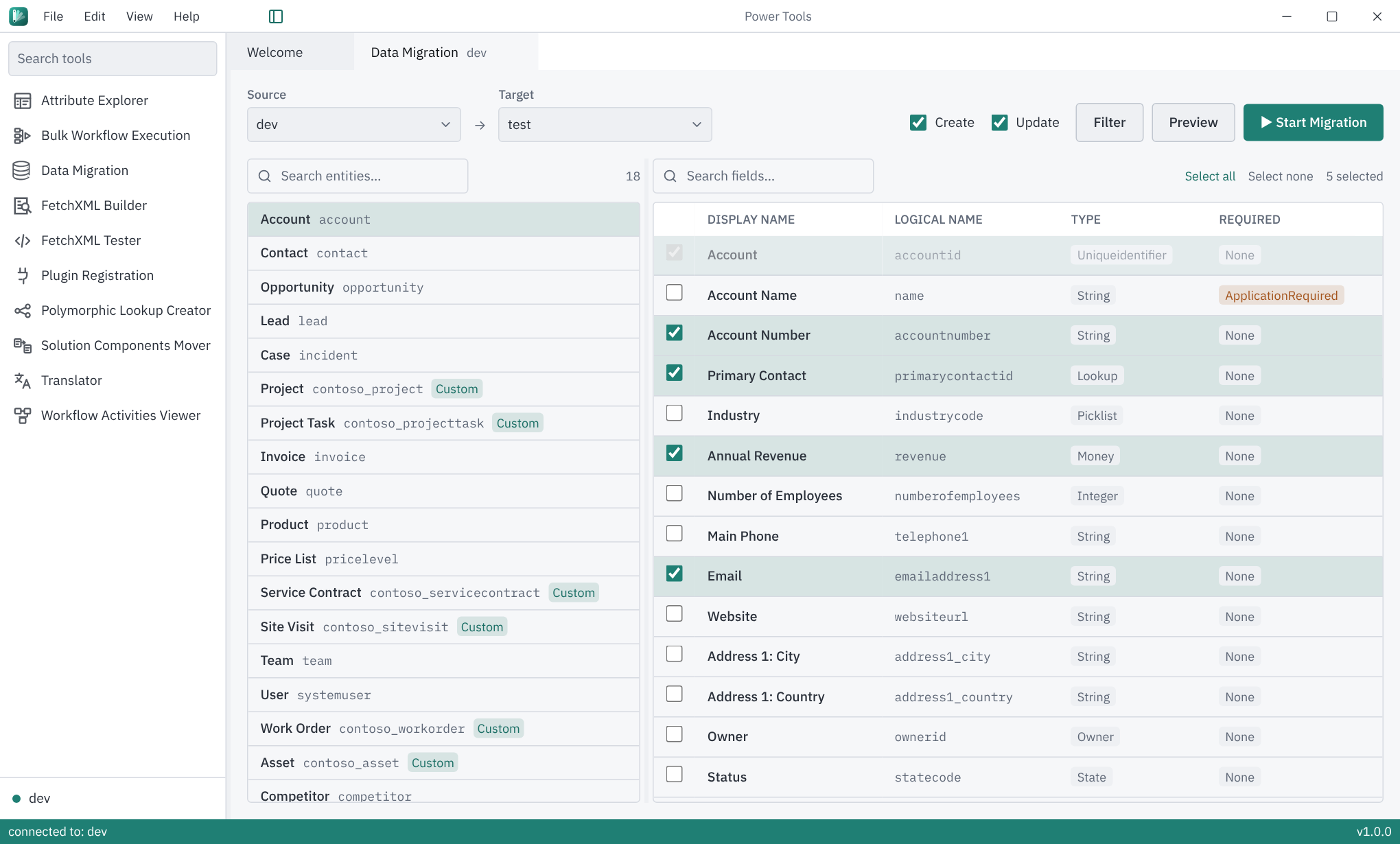Image resolution: width=1400 pixels, height=844 pixels.
Task: Check the Industry field checkbox
Action: click(x=675, y=413)
